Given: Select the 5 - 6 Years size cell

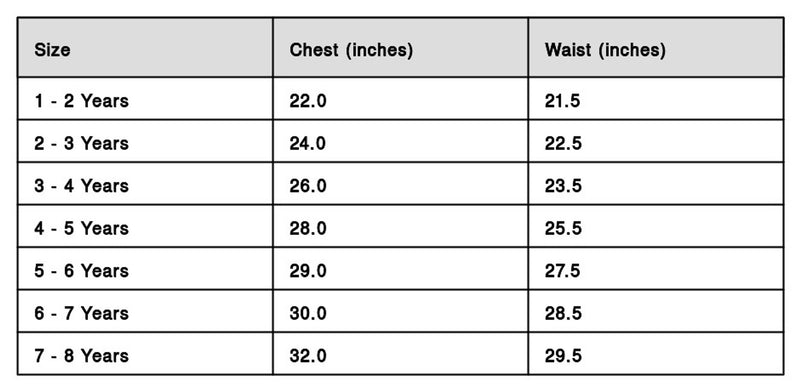Looking at the screenshot, I should coord(145,268).
